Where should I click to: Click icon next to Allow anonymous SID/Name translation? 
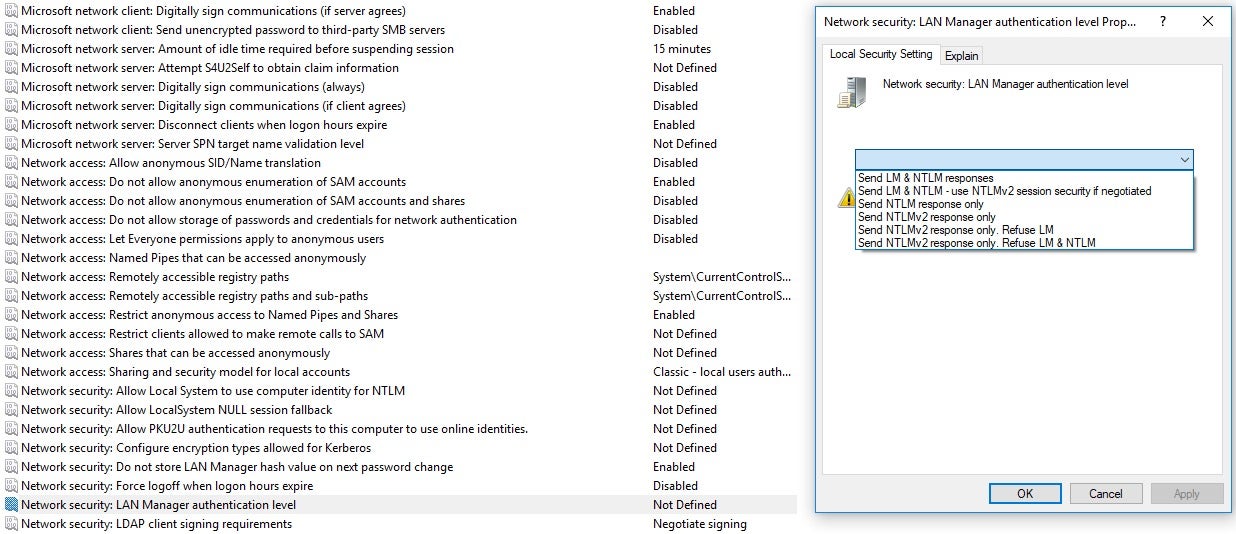click(x=11, y=163)
